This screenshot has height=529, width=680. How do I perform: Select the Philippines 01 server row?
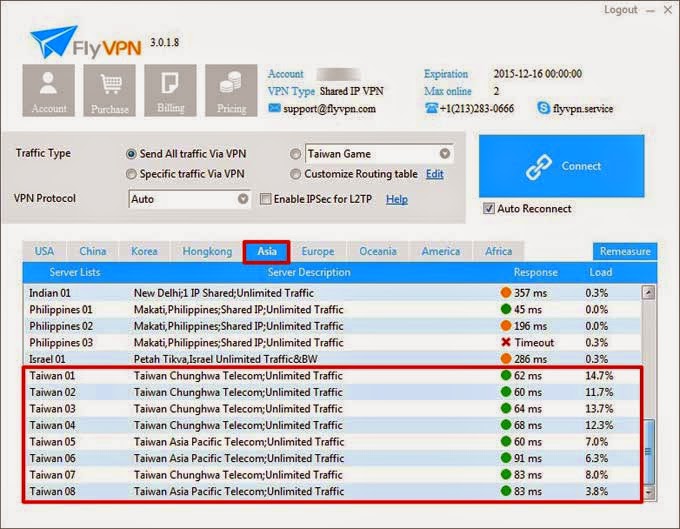(332, 310)
